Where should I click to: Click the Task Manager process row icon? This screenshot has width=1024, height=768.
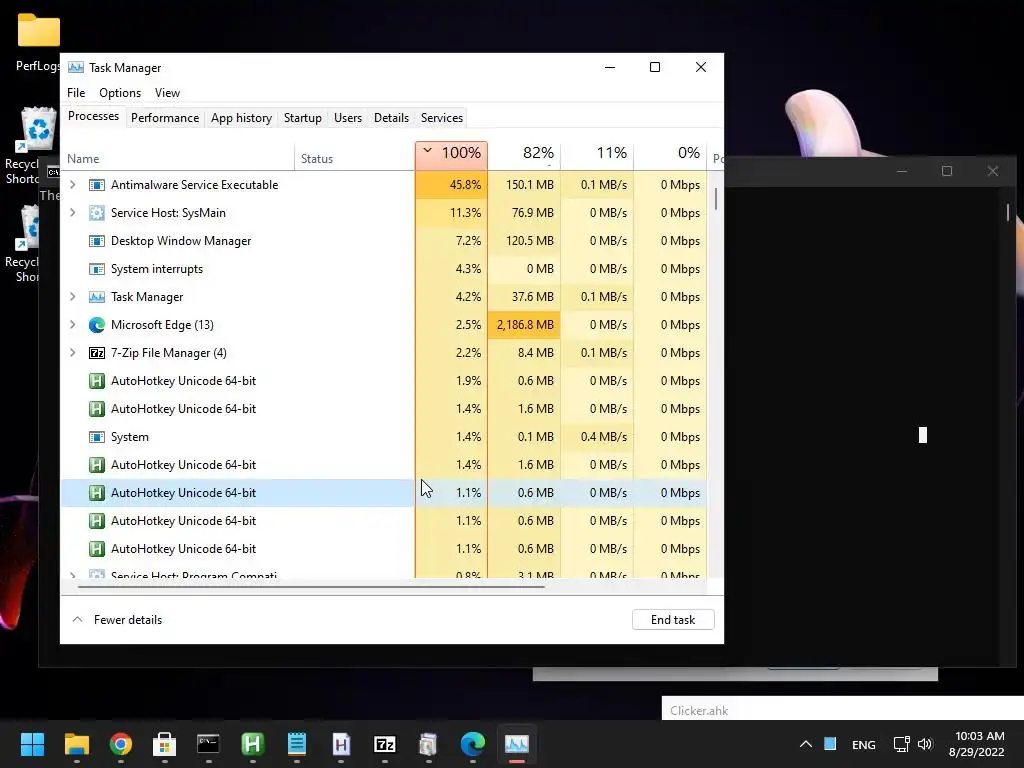[97, 297]
